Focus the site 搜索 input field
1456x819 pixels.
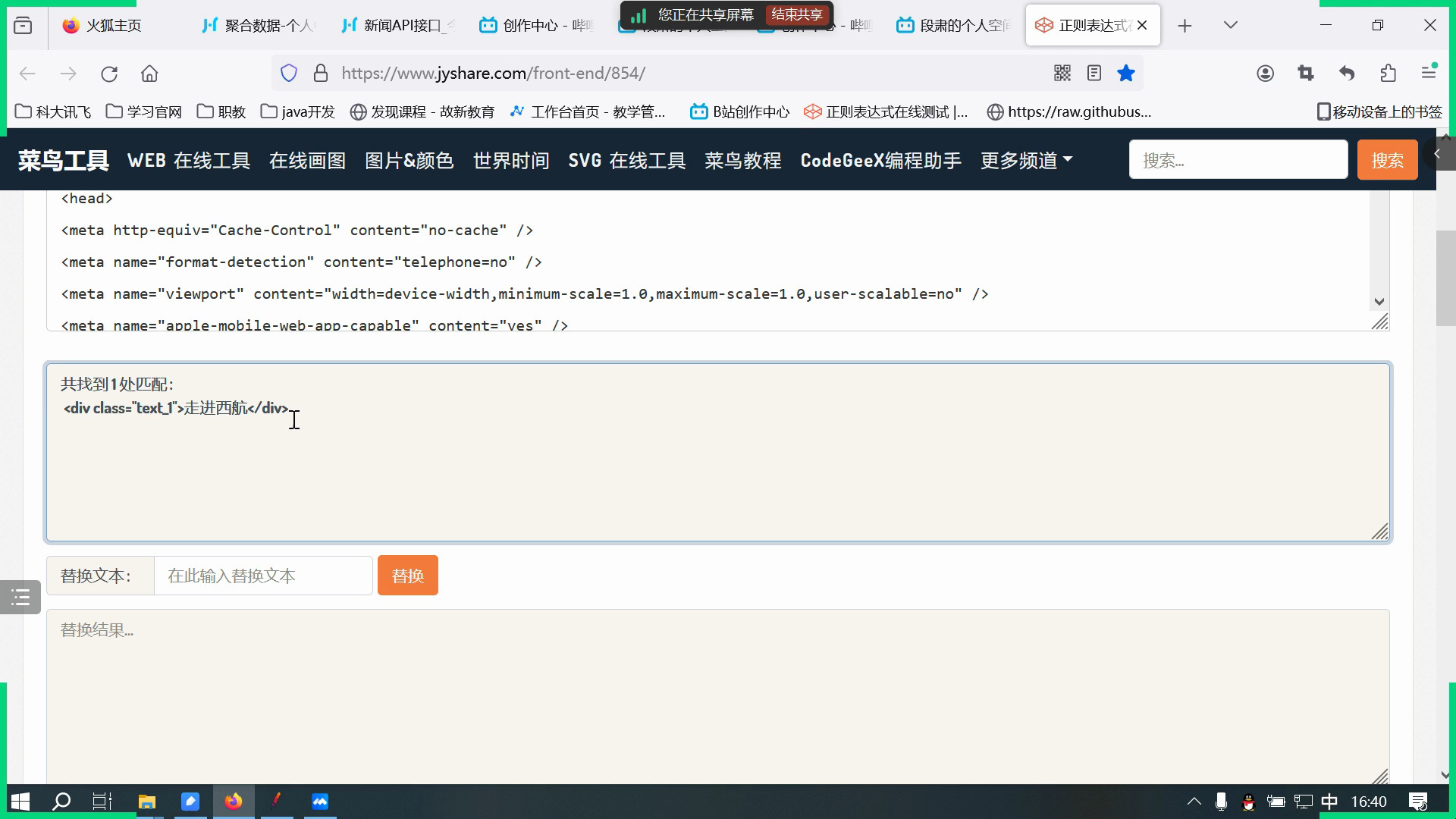[1238, 160]
